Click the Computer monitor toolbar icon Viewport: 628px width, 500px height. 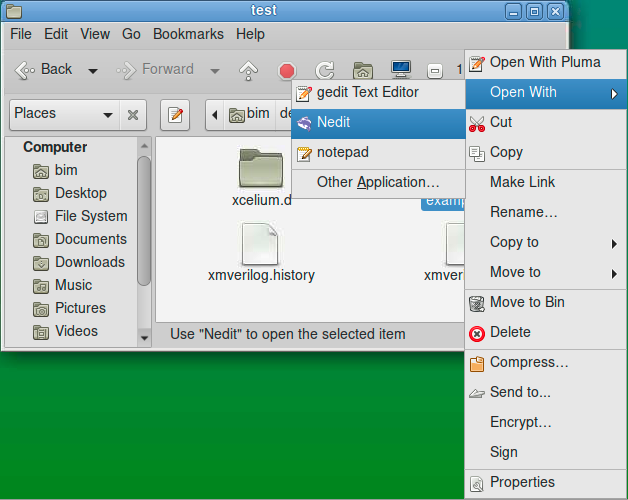(x=401, y=70)
